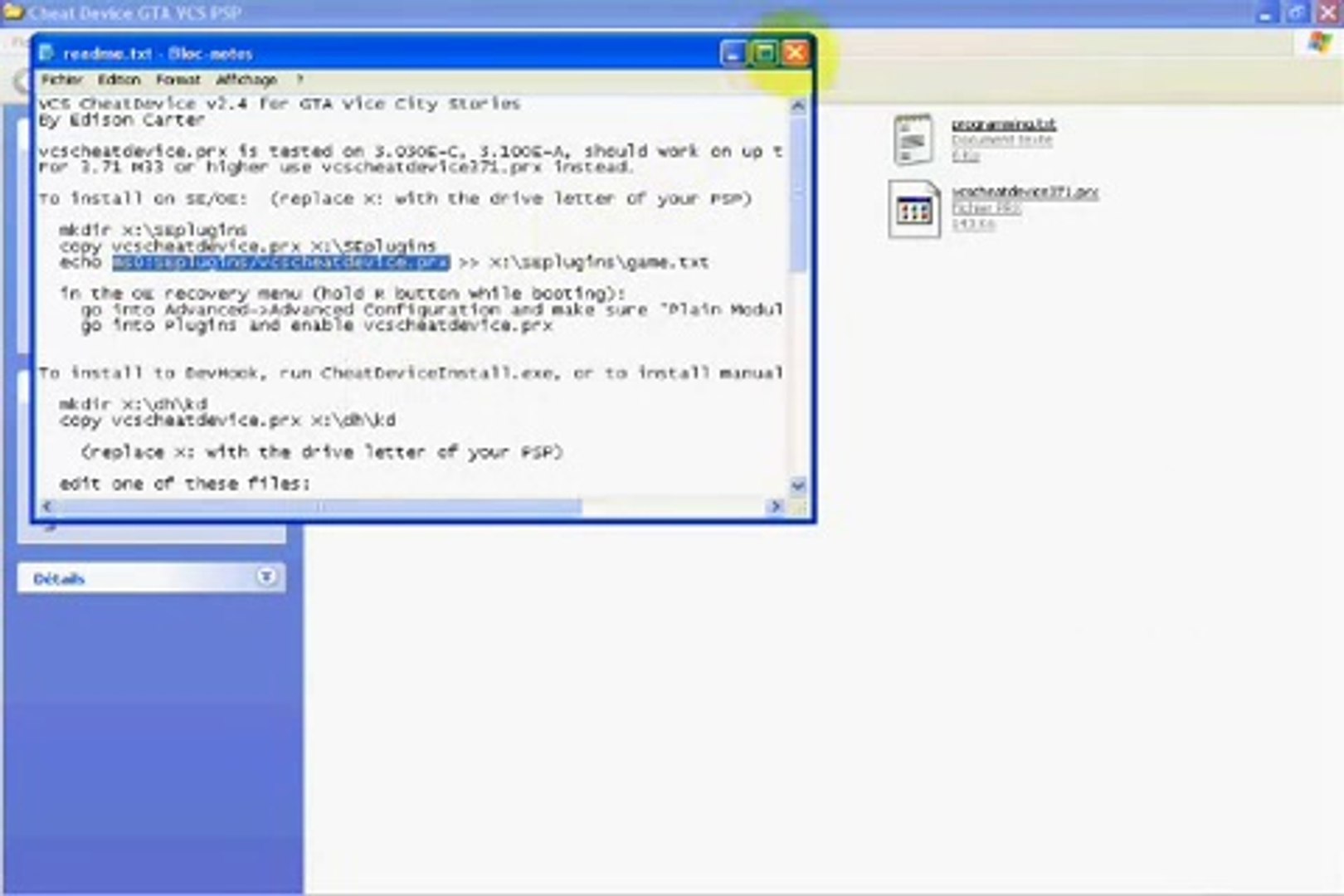
Task: Click the vertical scrollbar up arrow in Notepad
Action: tap(798, 106)
